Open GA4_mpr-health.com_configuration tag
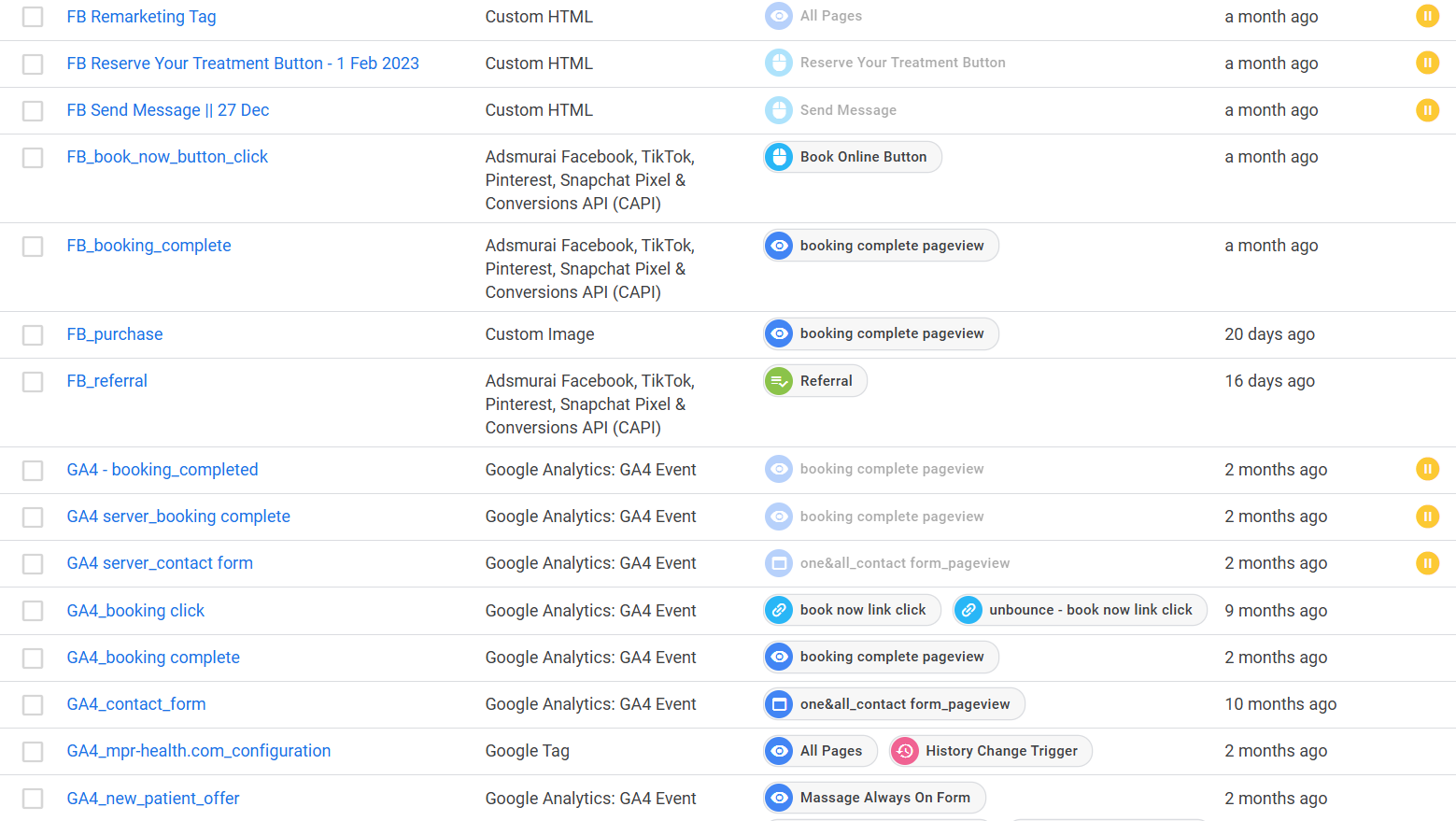 tap(198, 751)
